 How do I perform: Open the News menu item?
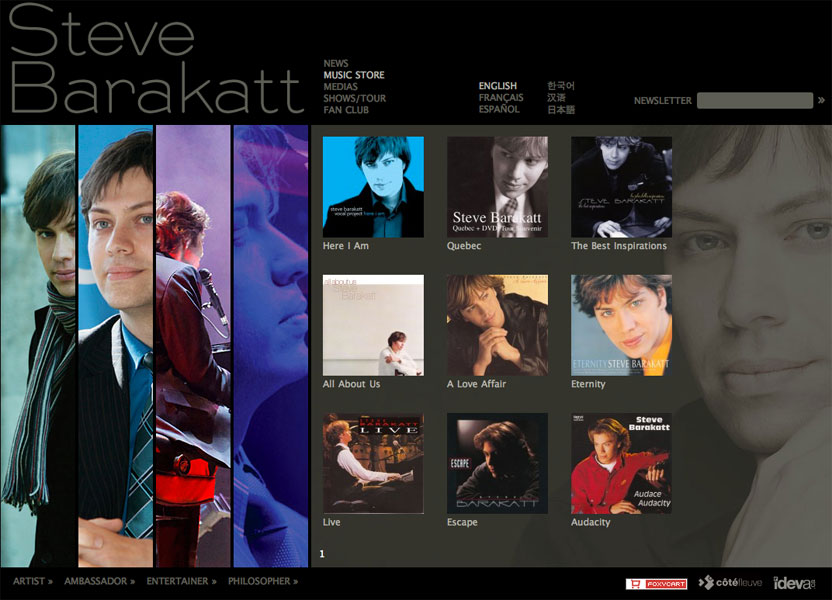click(336, 64)
